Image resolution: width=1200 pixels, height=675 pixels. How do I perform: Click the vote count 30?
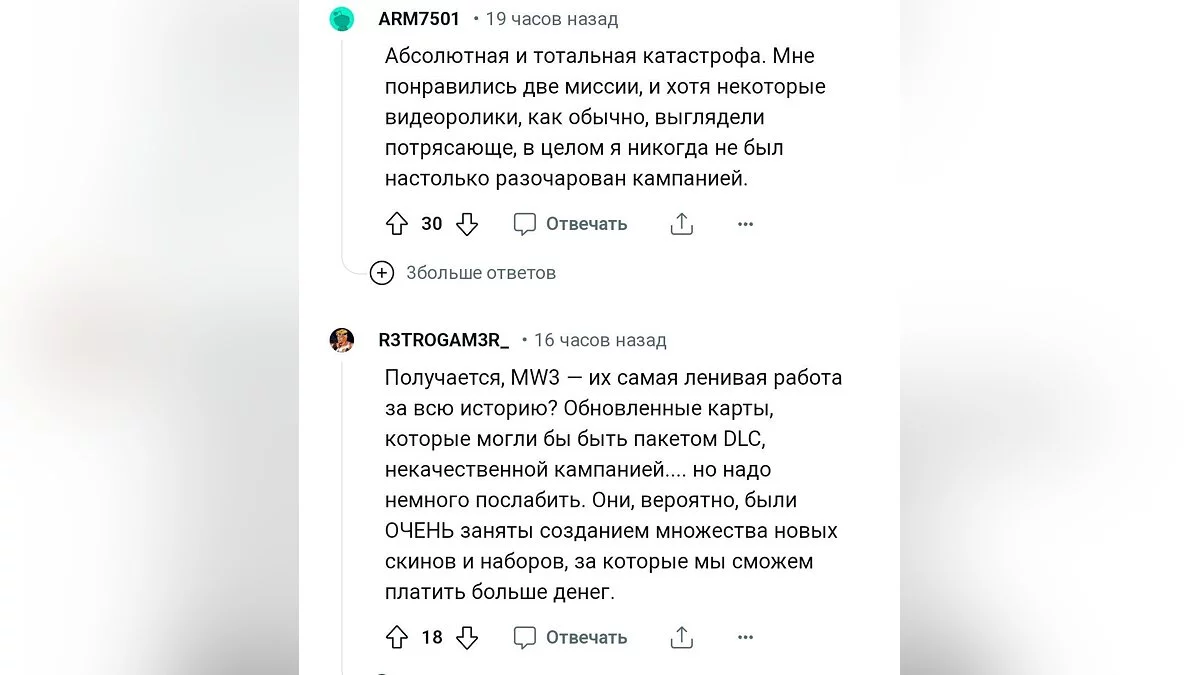click(432, 224)
